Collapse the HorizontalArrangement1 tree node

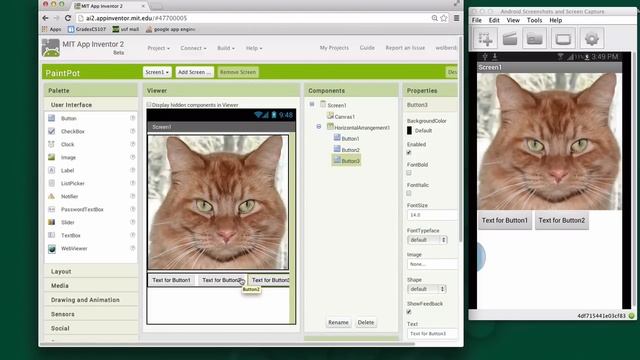(x=319, y=127)
